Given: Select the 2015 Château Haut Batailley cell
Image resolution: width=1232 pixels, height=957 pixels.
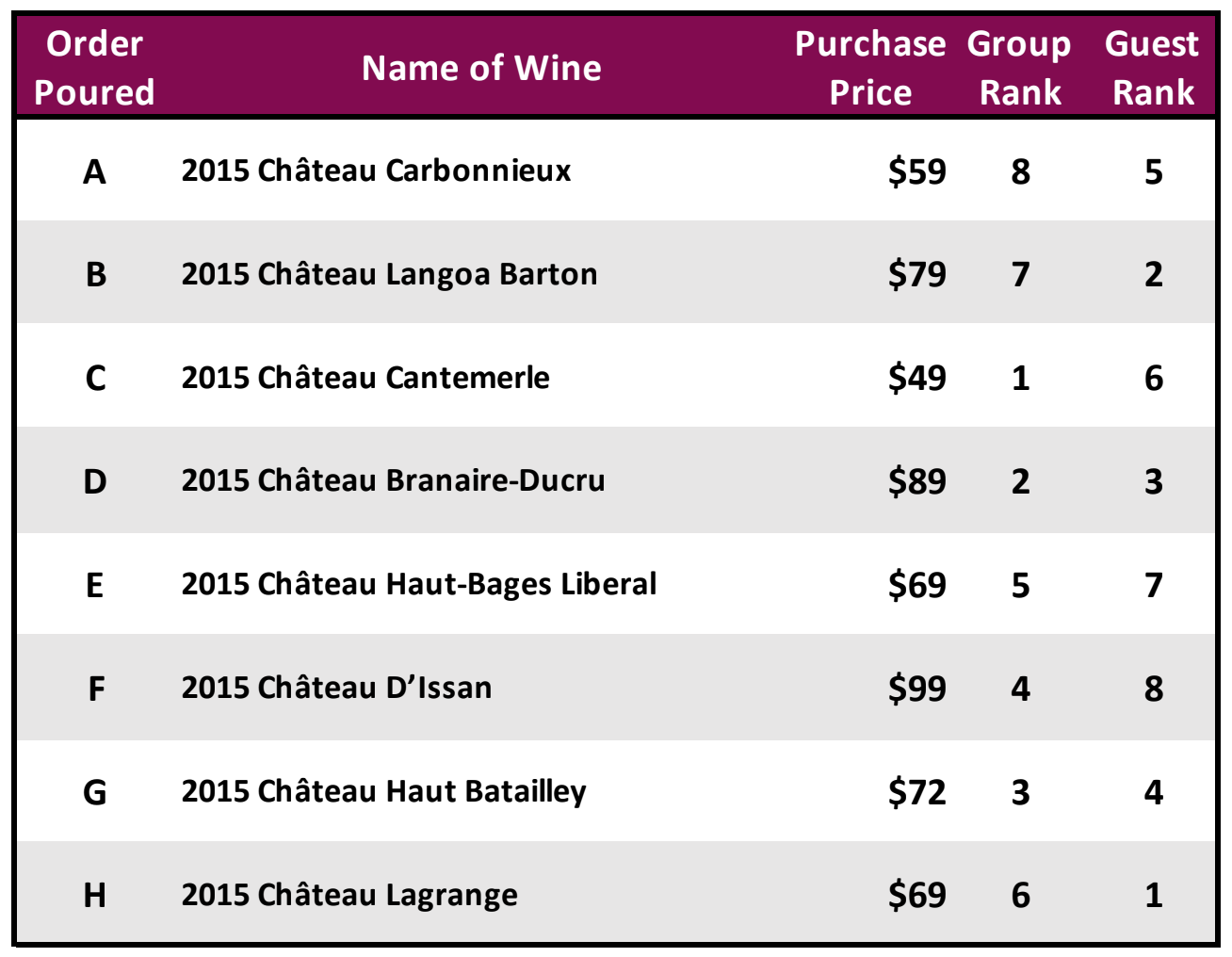Looking at the screenshot, I should coord(383,791).
